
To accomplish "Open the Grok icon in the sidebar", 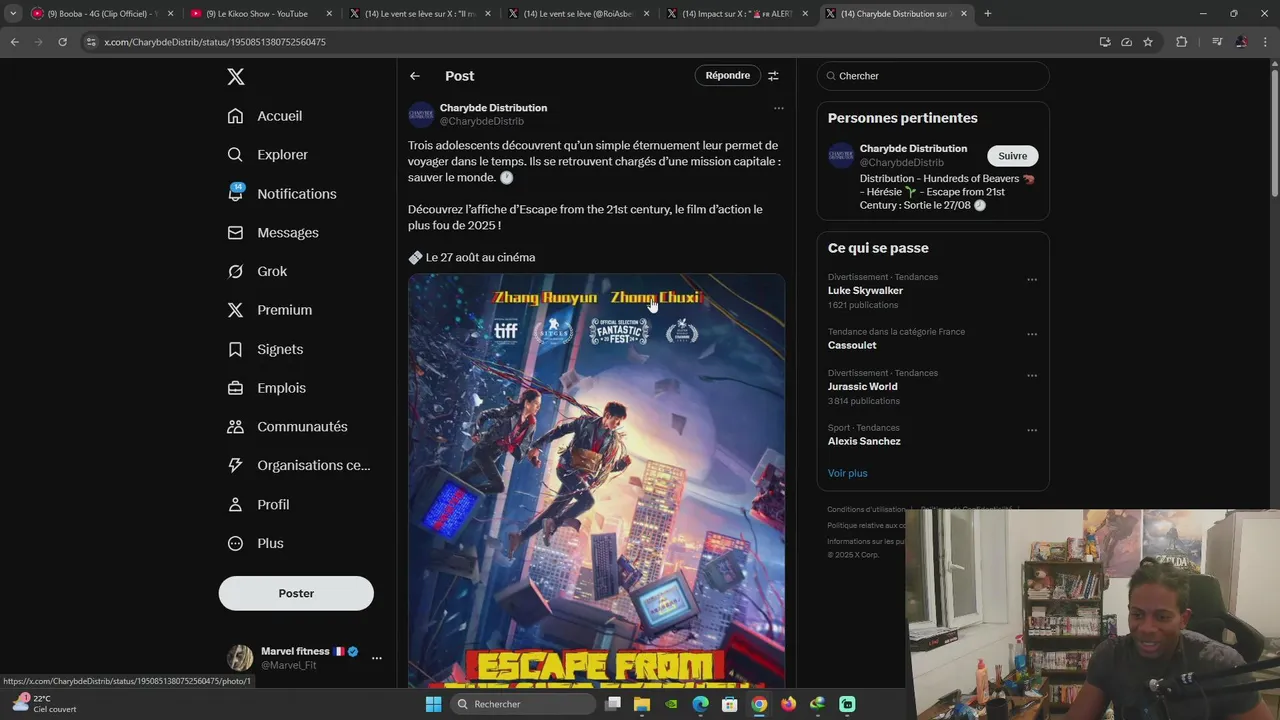I will pos(235,271).
